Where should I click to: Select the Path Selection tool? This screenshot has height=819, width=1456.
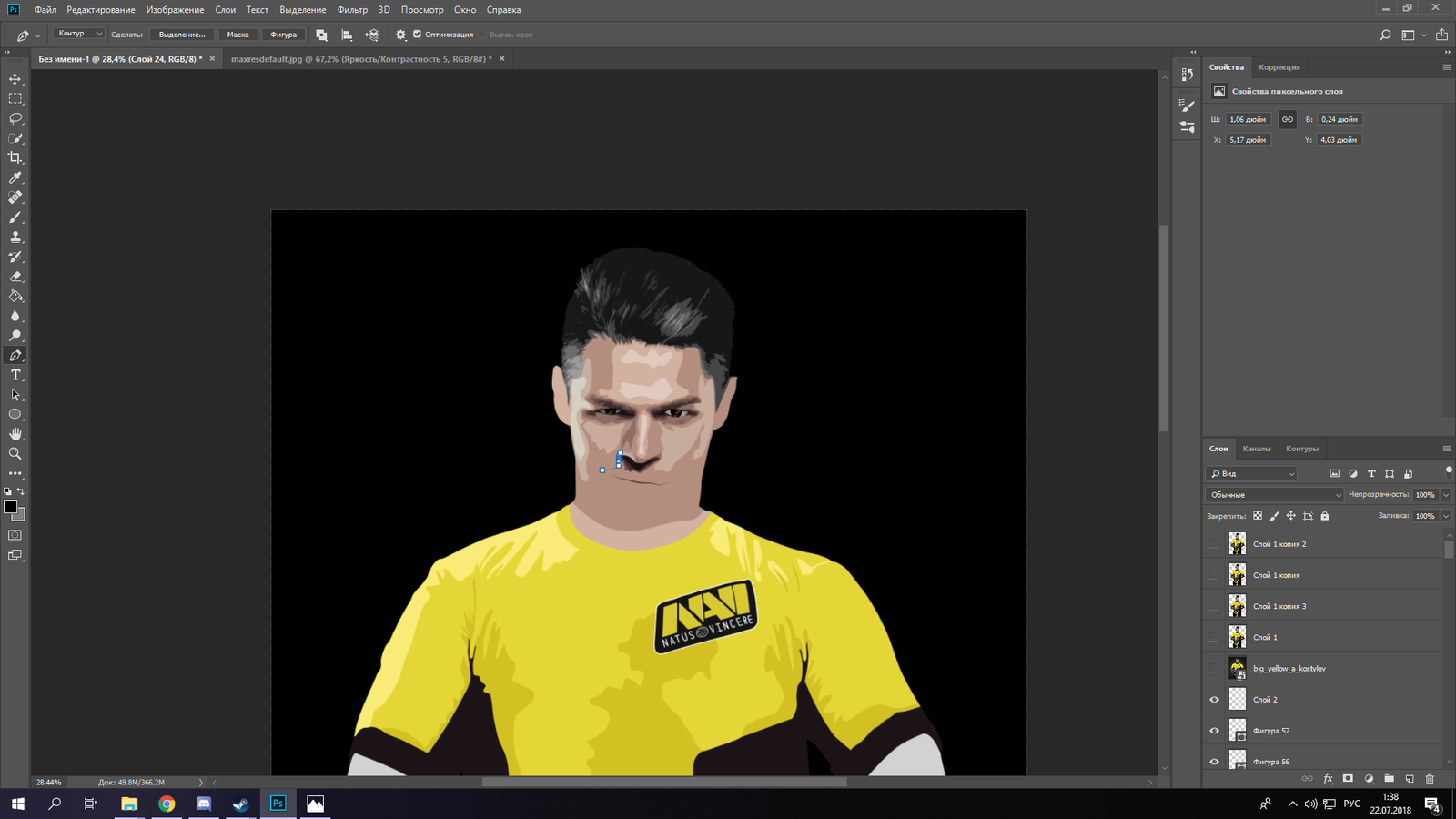[x=15, y=395]
